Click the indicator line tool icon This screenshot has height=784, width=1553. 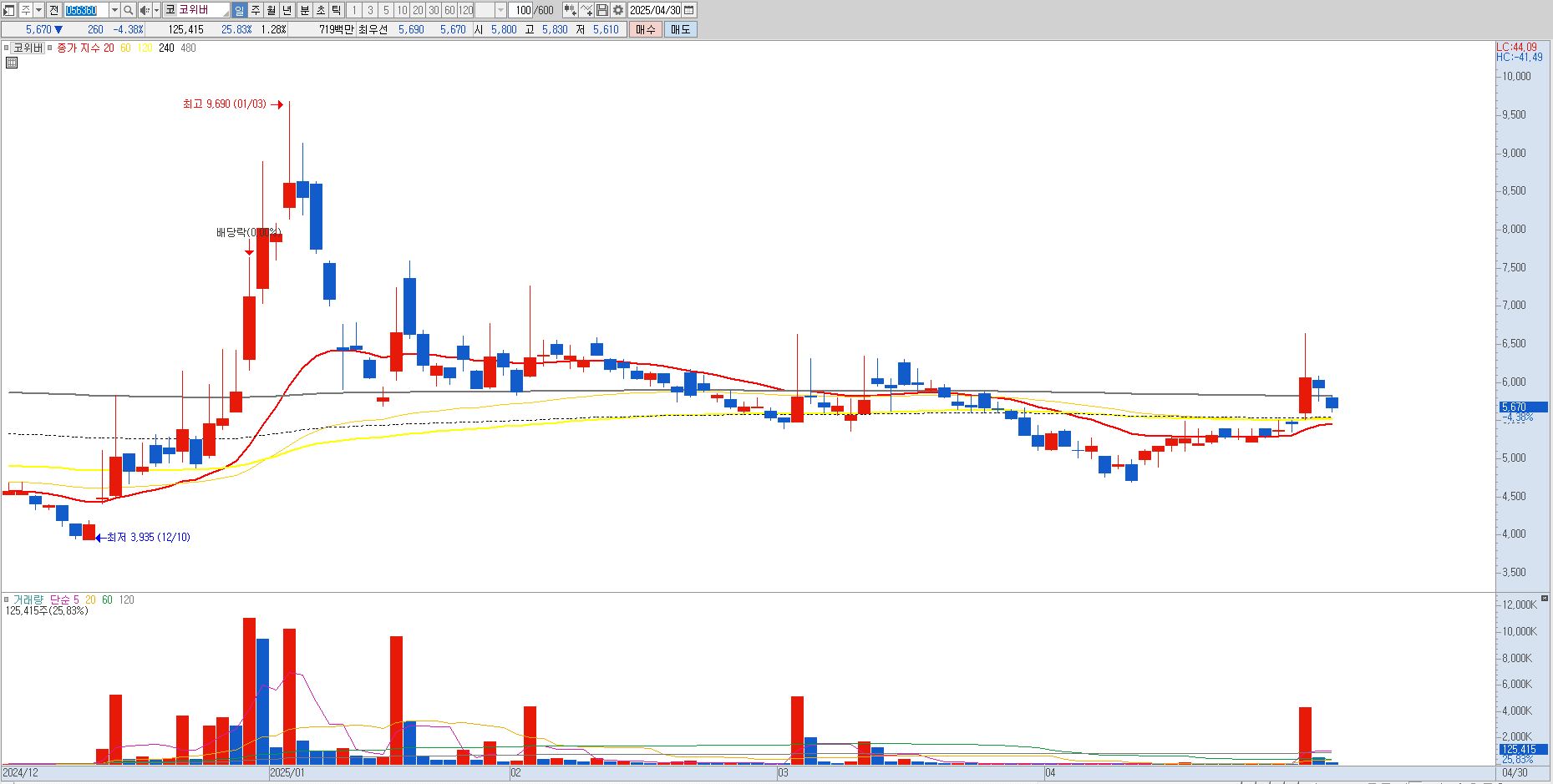click(x=586, y=10)
